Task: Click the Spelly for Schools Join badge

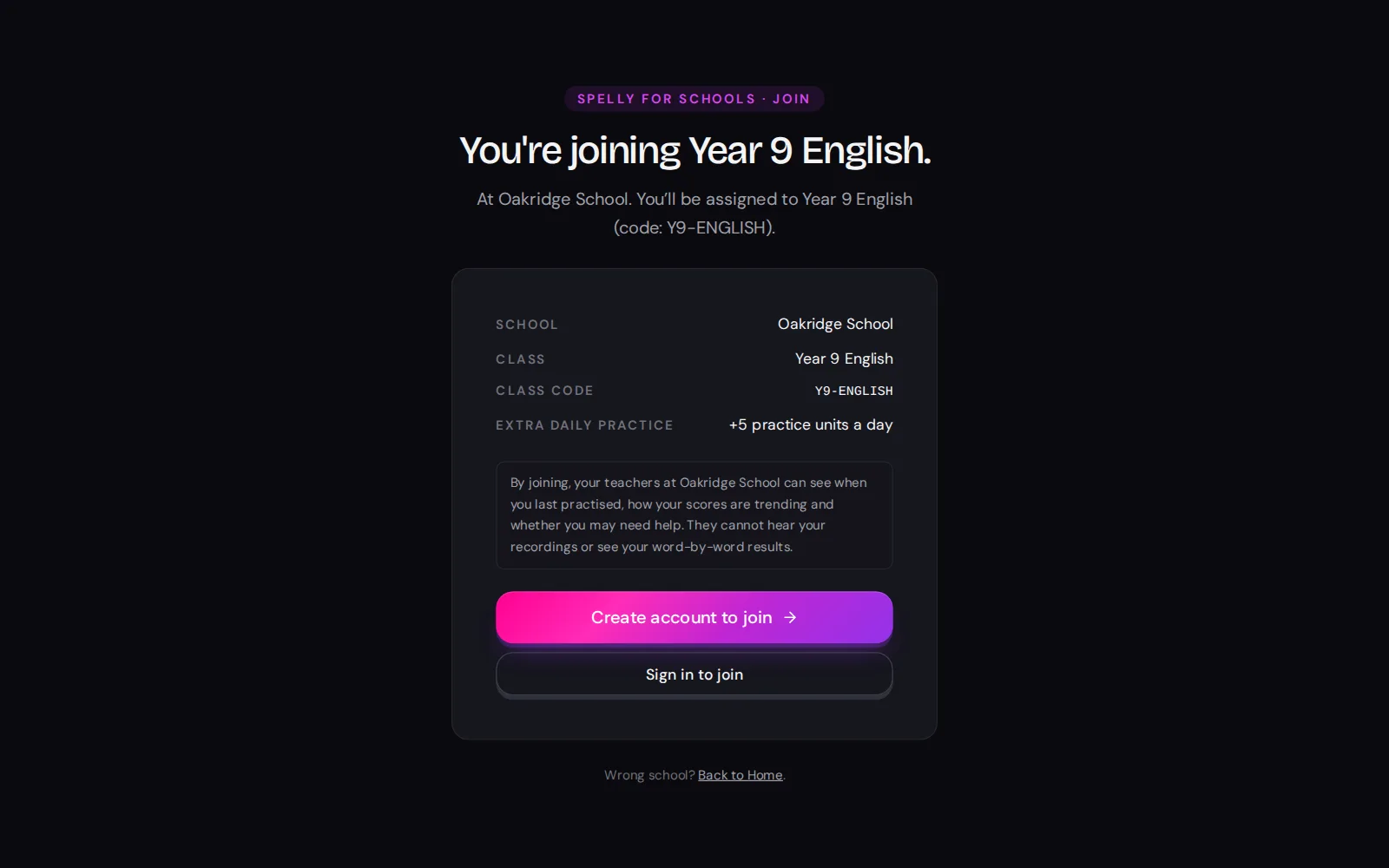Action: pyautogui.click(x=694, y=99)
